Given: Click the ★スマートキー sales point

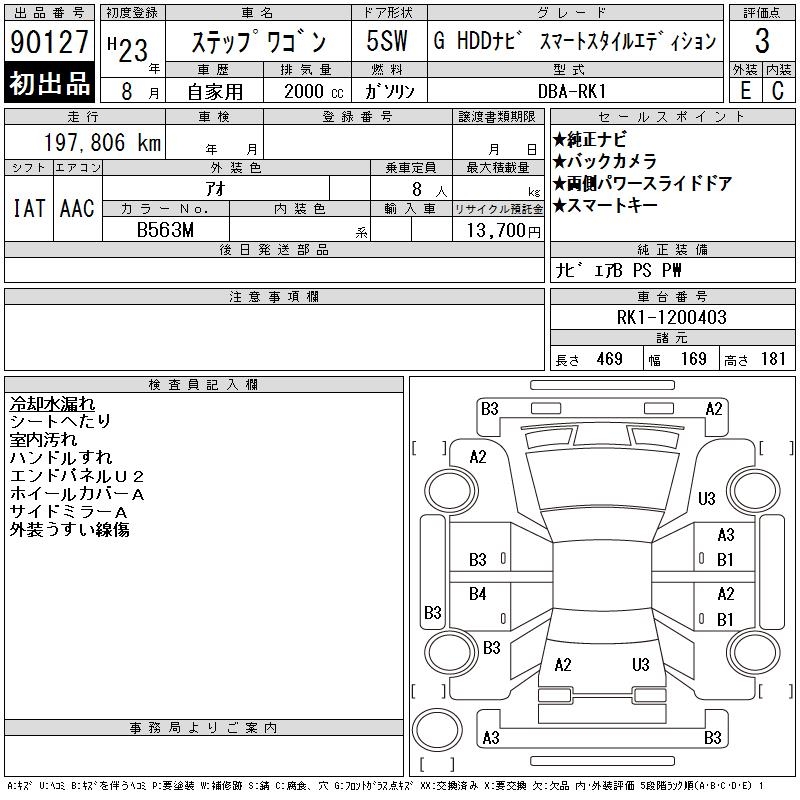Looking at the screenshot, I should point(605,206).
